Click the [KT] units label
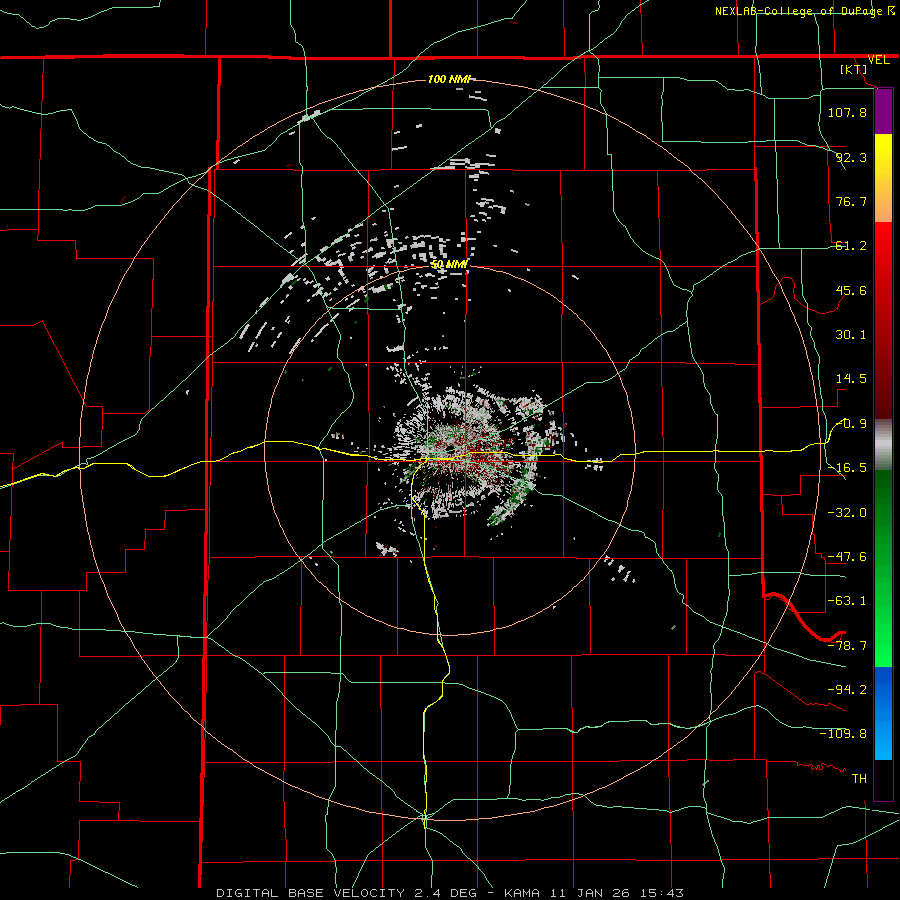The height and width of the screenshot is (900, 900). (854, 69)
